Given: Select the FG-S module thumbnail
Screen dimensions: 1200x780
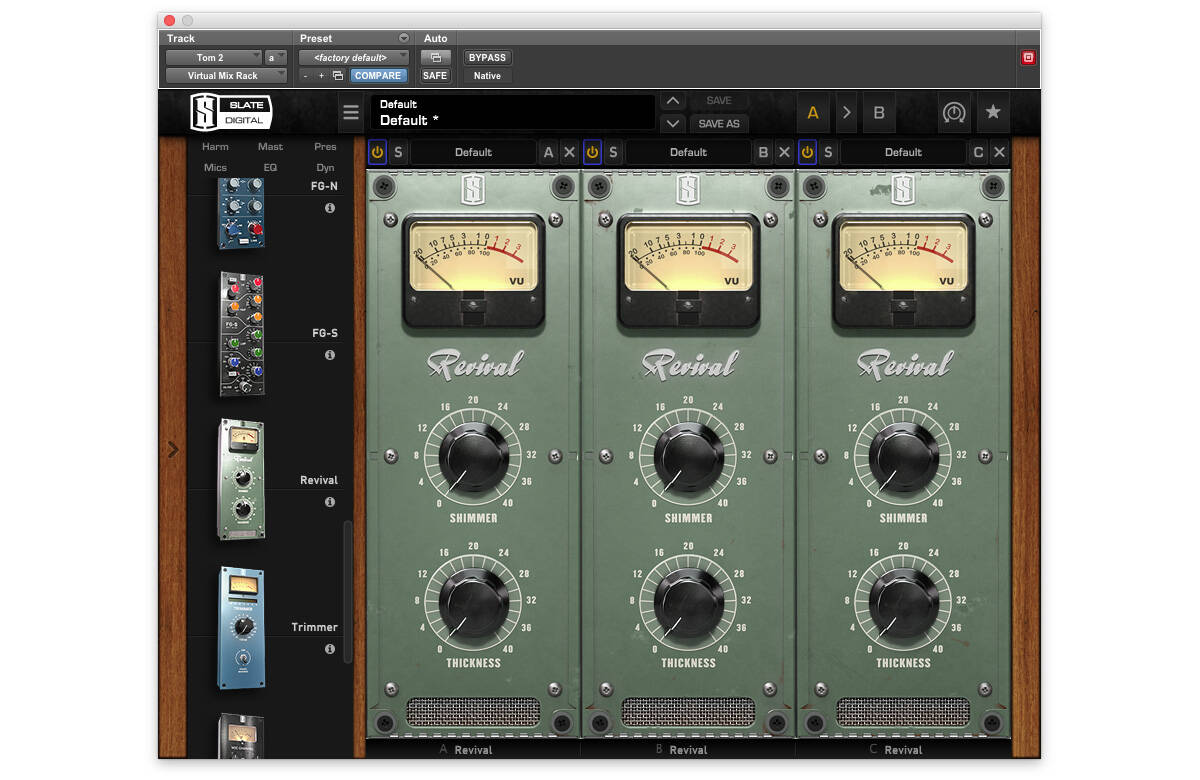Looking at the screenshot, I should [241, 334].
